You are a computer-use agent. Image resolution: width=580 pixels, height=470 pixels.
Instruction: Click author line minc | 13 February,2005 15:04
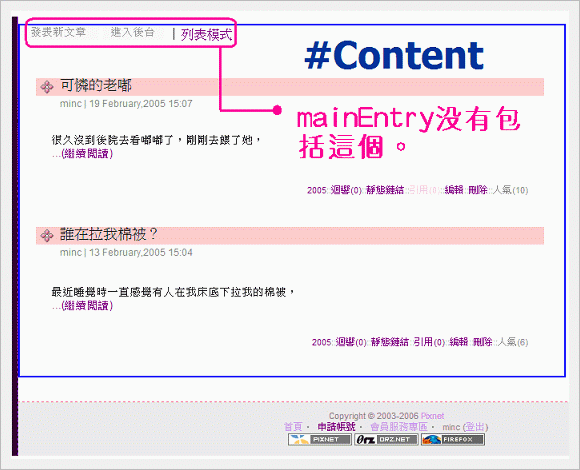click(126, 253)
